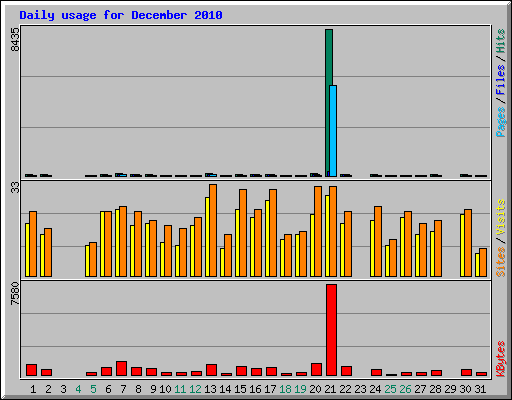Click day label 15 on the x-axis

[240, 389]
